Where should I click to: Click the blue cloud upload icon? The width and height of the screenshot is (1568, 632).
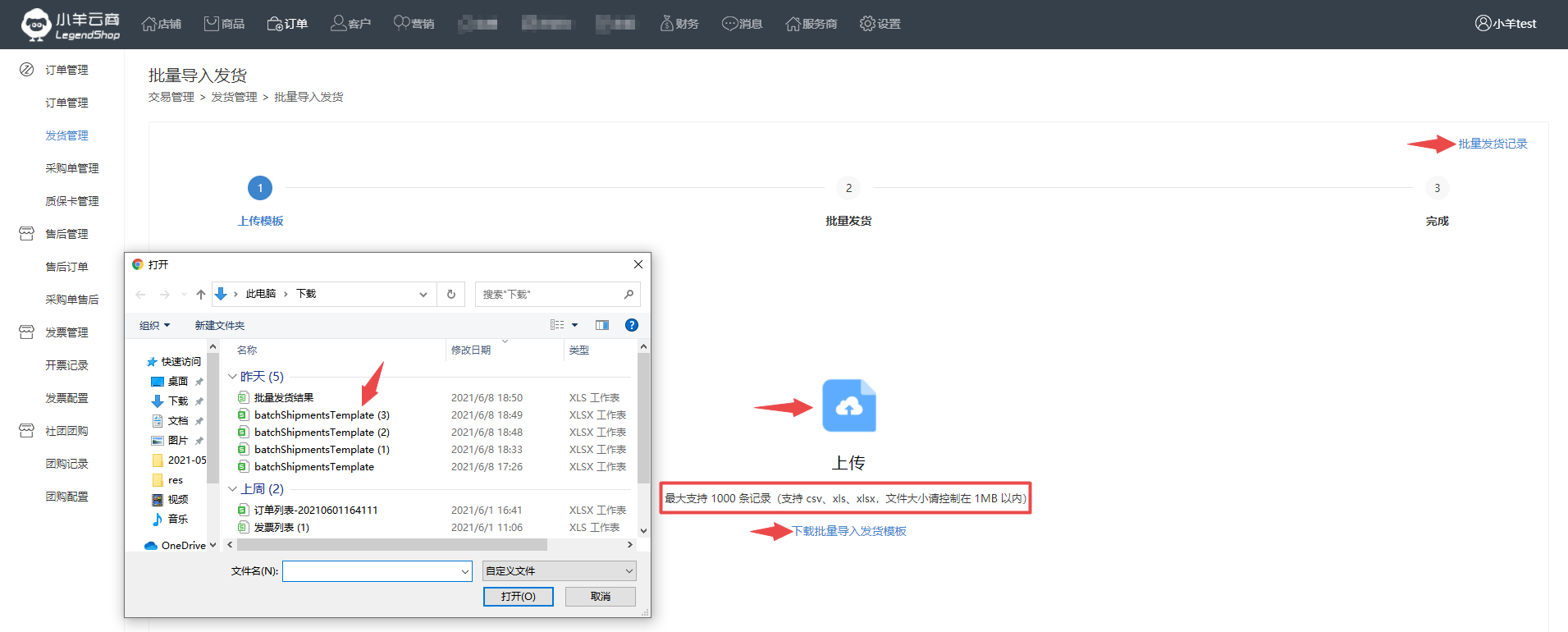(848, 405)
